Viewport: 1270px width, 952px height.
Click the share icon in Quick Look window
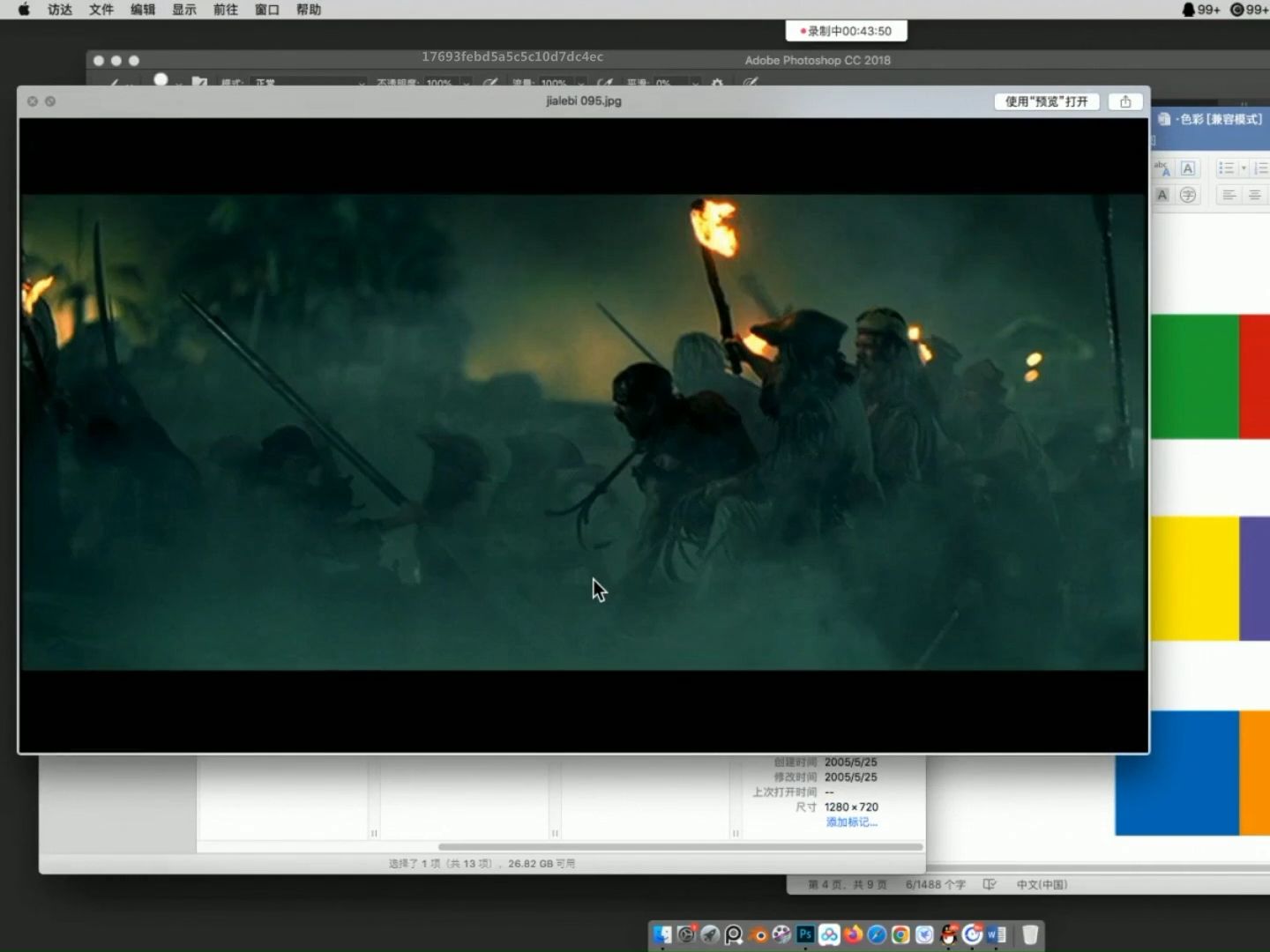[x=1125, y=101]
